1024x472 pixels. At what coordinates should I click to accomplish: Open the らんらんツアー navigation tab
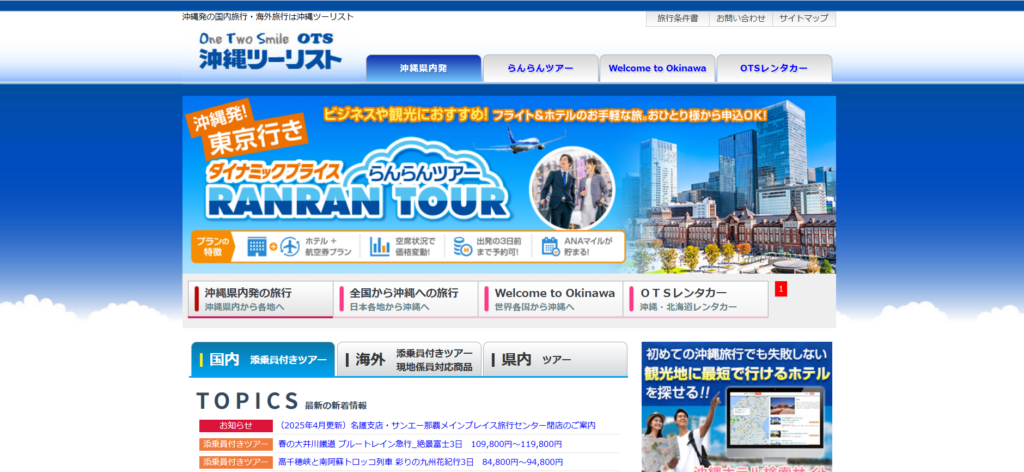click(540, 69)
